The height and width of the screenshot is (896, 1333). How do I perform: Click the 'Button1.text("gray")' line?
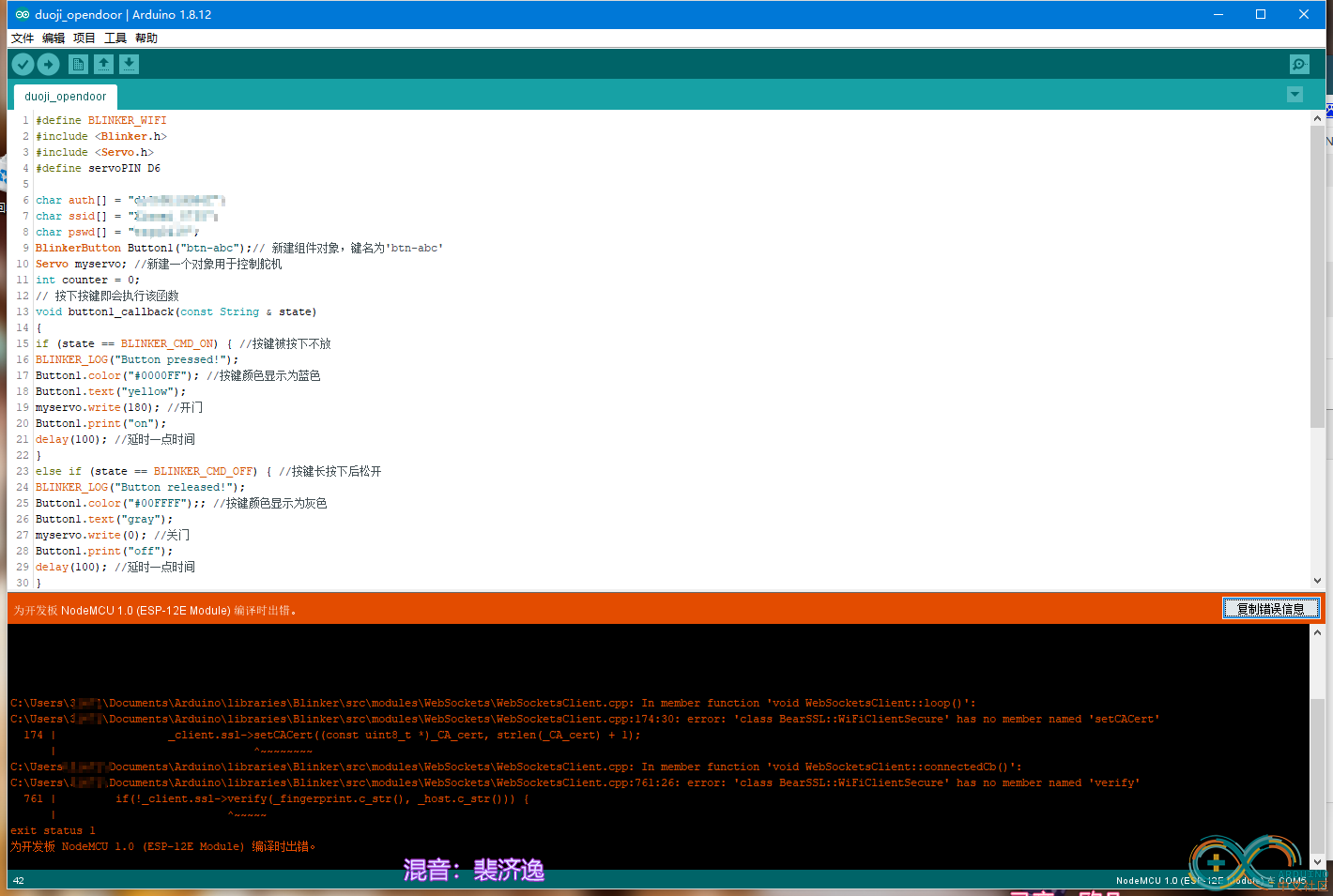pos(104,519)
